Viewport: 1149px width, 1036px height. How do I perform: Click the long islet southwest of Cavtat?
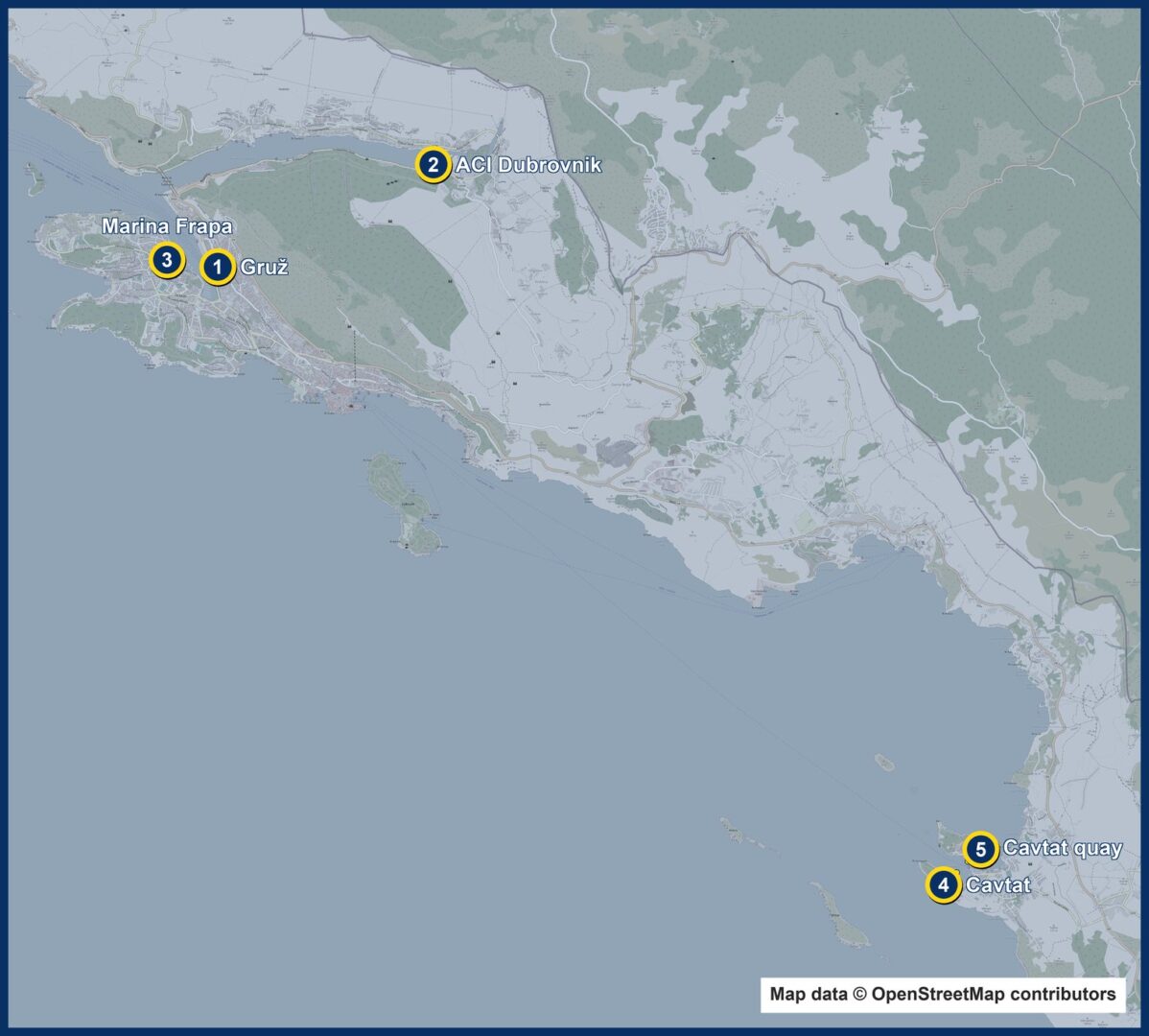click(840, 917)
